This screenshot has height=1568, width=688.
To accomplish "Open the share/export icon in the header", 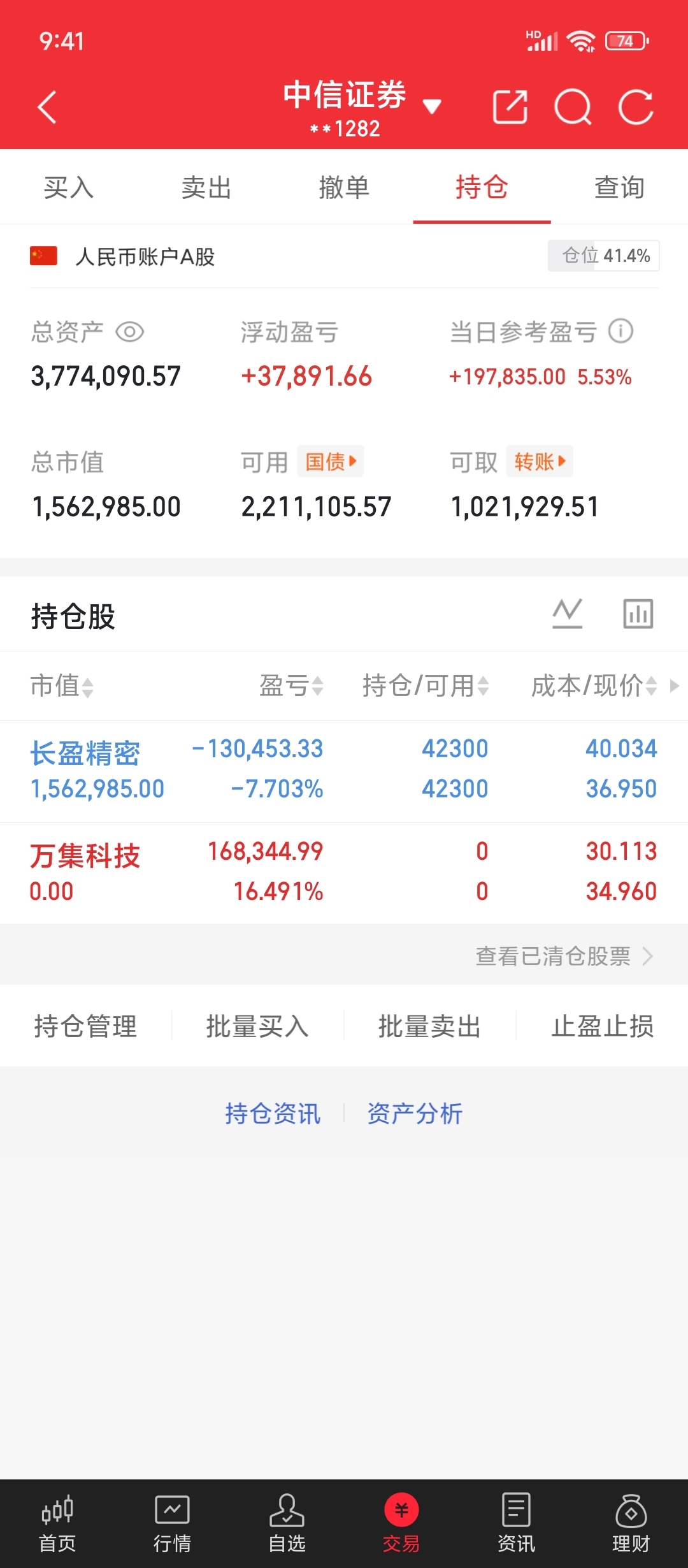I will tap(510, 106).
